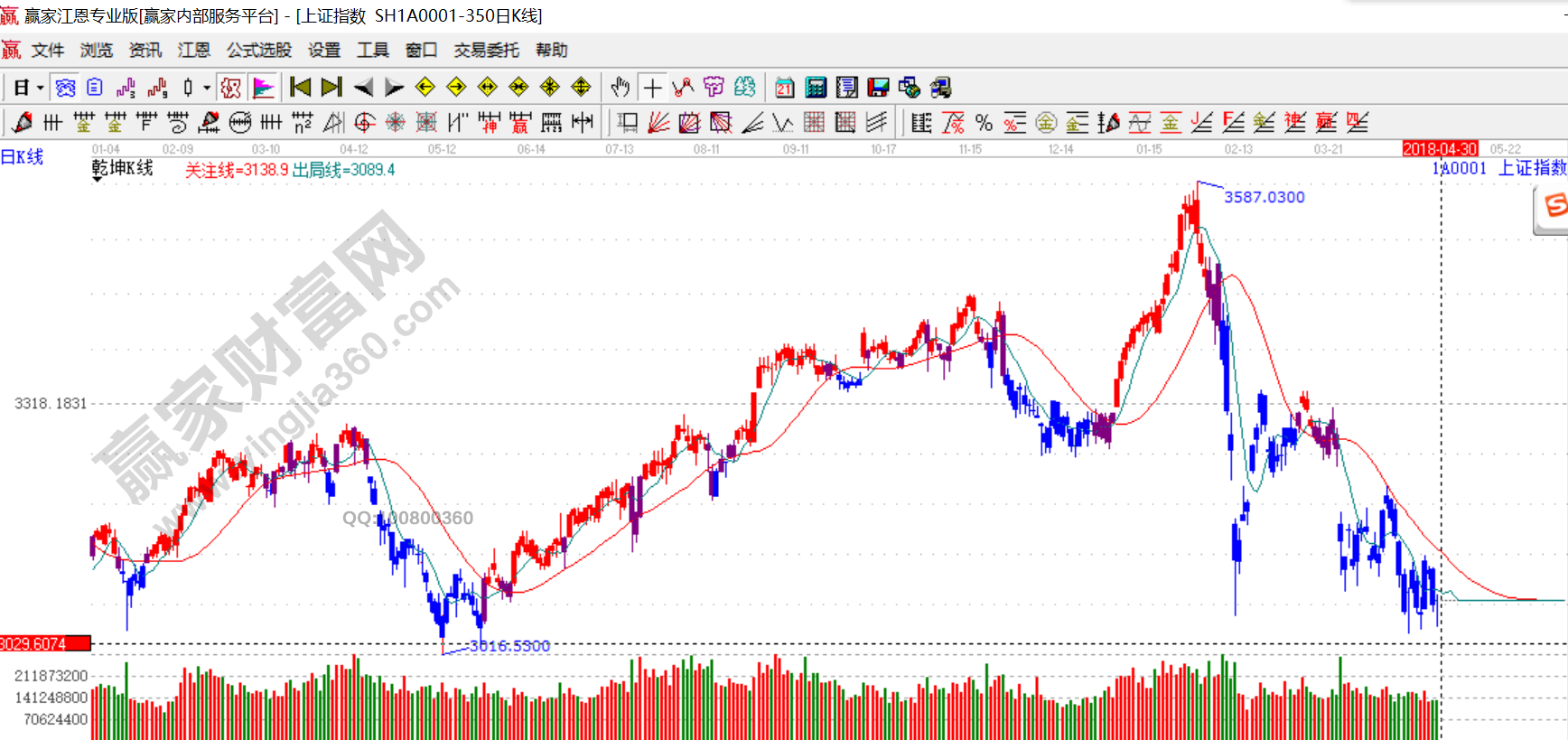Click the 上证指数 stock name label

tap(1532, 168)
